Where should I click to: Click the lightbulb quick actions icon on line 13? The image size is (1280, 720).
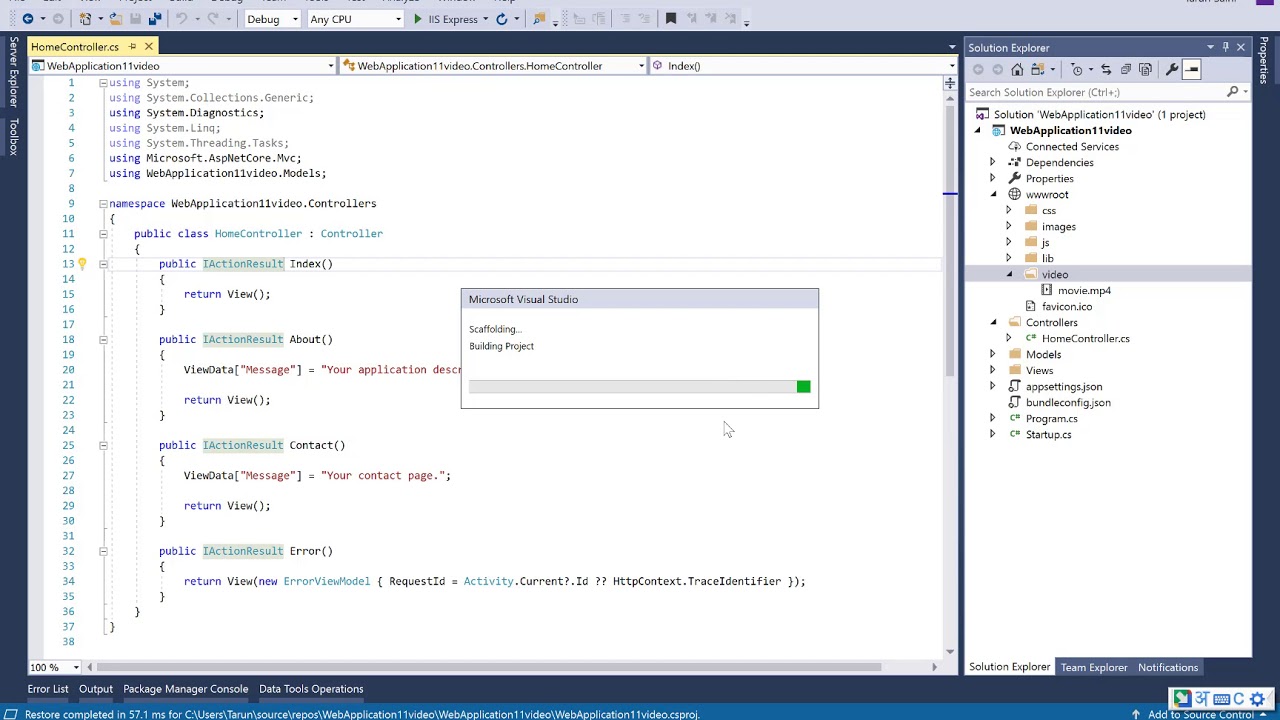tap(82, 264)
